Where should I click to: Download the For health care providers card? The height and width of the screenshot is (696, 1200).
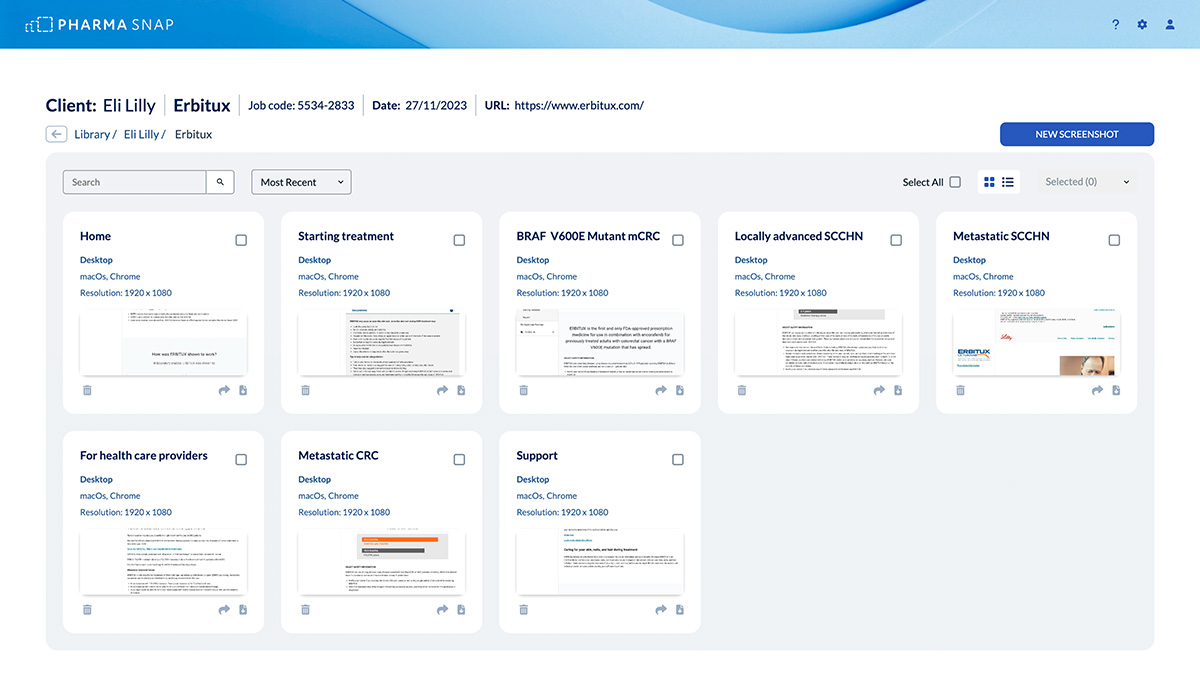pos(242,609)
